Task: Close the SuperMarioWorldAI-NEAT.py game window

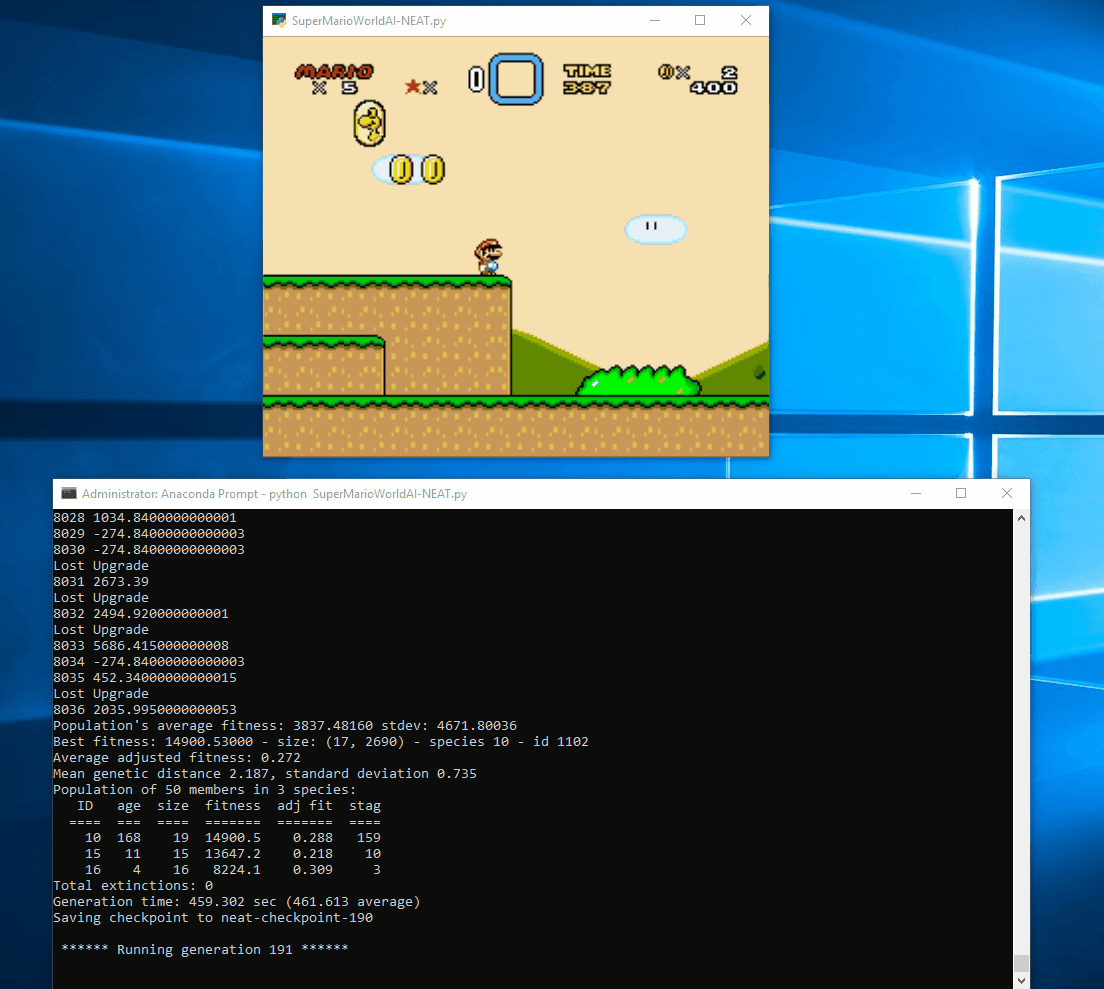Action: click(746, 20)
